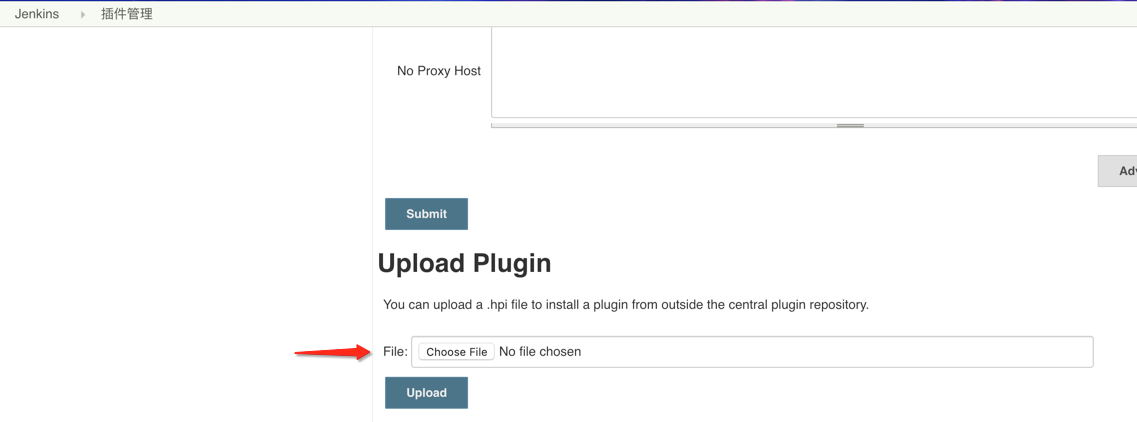The width and height of the screenshot is (1137, 422).
Task: Open the Choose File picker button
Action: click(x=457, y=352)
